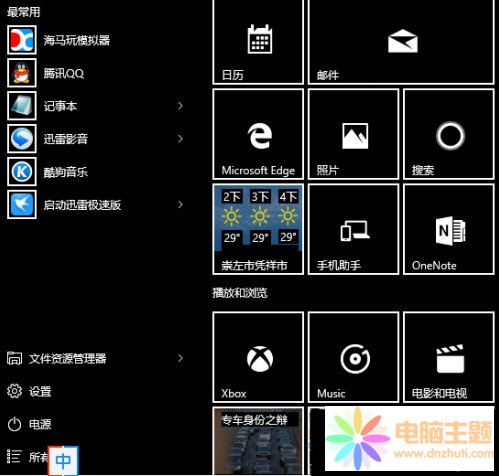Click the all apps list icon
Image resolution: width=499 pixels, height=476 pixels.
point(14,456)
